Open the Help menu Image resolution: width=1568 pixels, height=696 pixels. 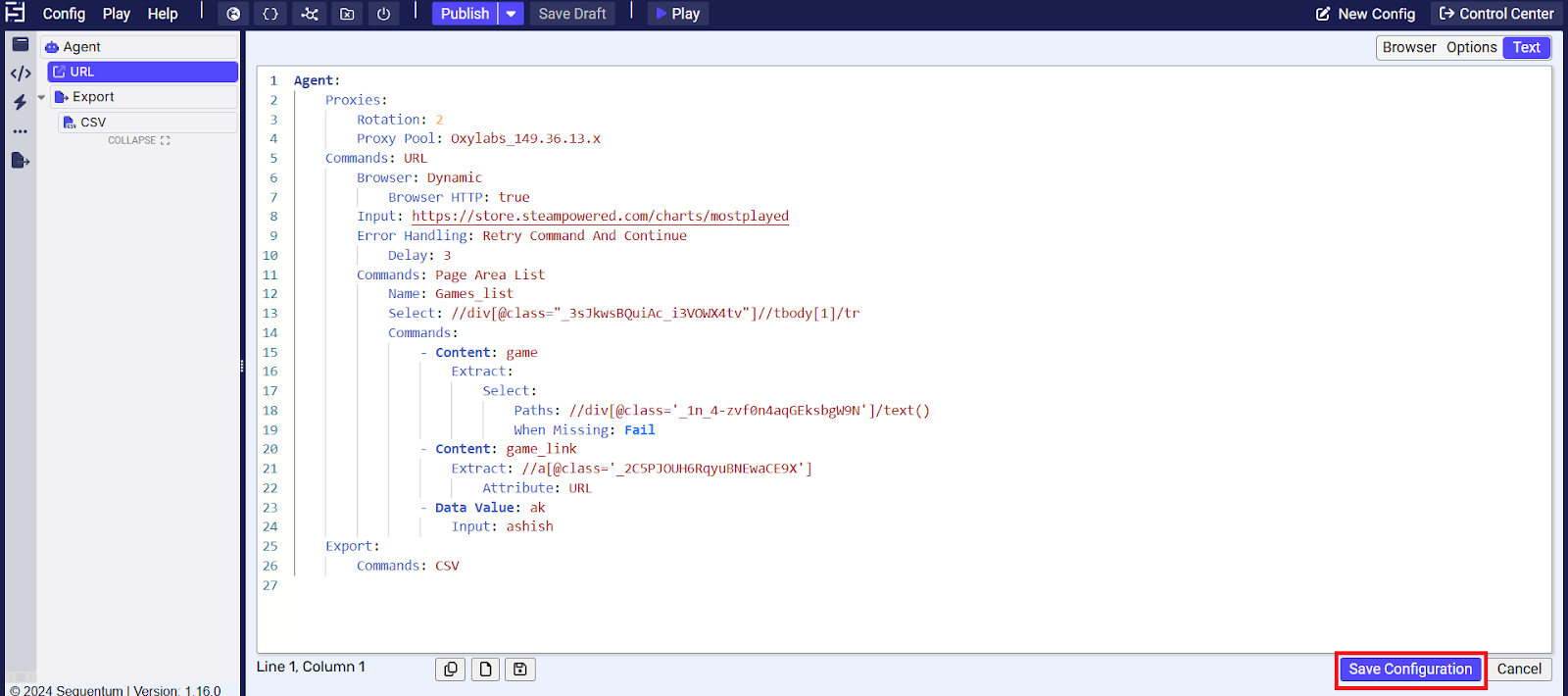point(163,14)
